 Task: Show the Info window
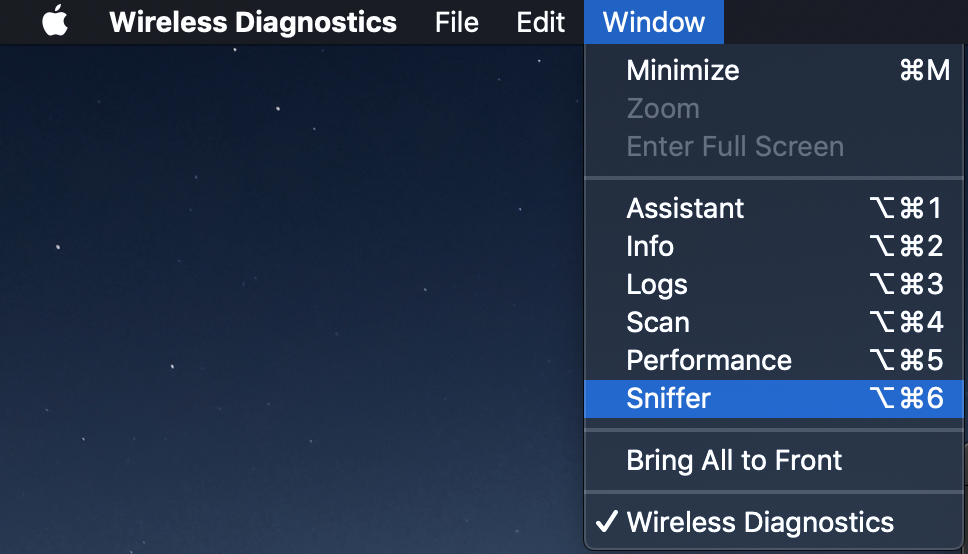pos(650,247)
